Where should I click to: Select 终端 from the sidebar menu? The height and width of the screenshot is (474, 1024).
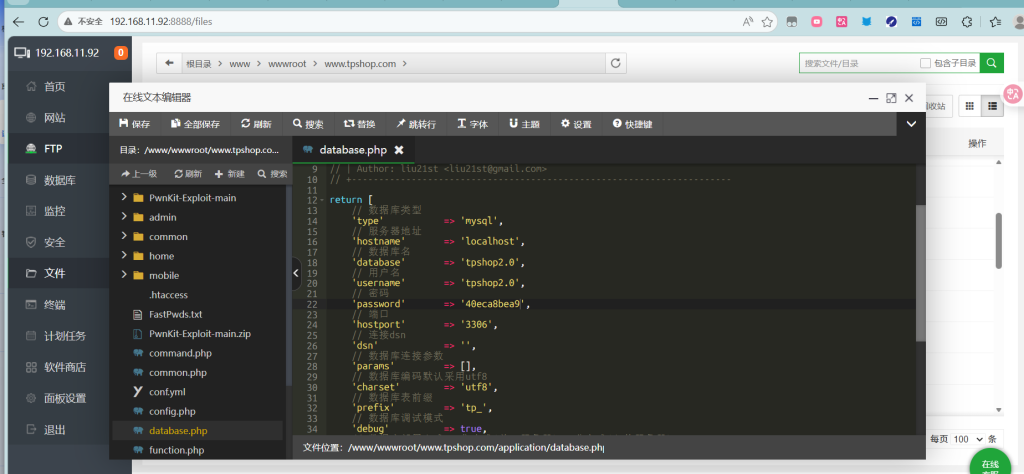[x=54, y=305]
